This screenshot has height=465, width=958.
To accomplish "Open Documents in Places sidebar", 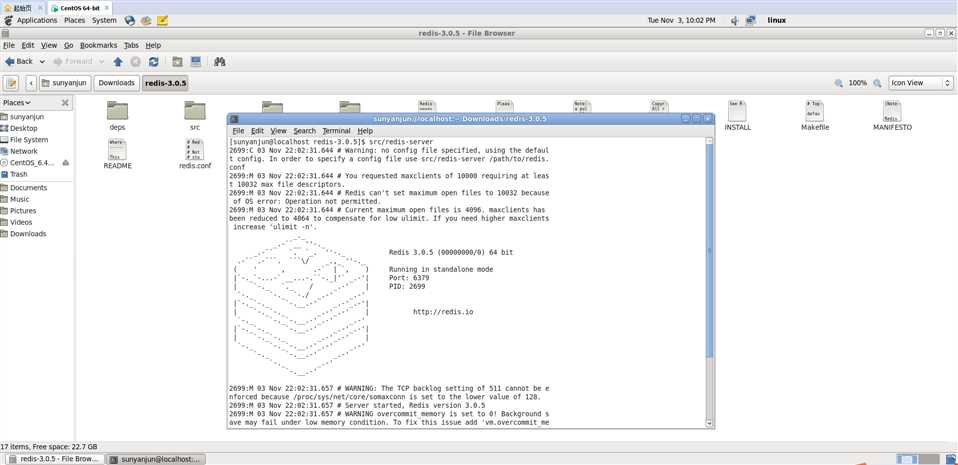I will point(28,188).
